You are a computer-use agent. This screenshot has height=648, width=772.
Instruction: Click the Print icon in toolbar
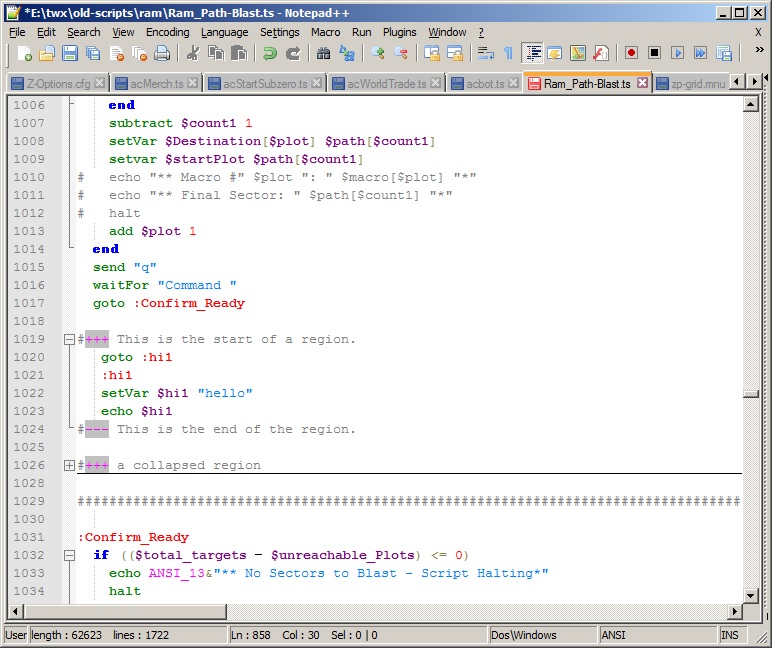coord(162,53)
